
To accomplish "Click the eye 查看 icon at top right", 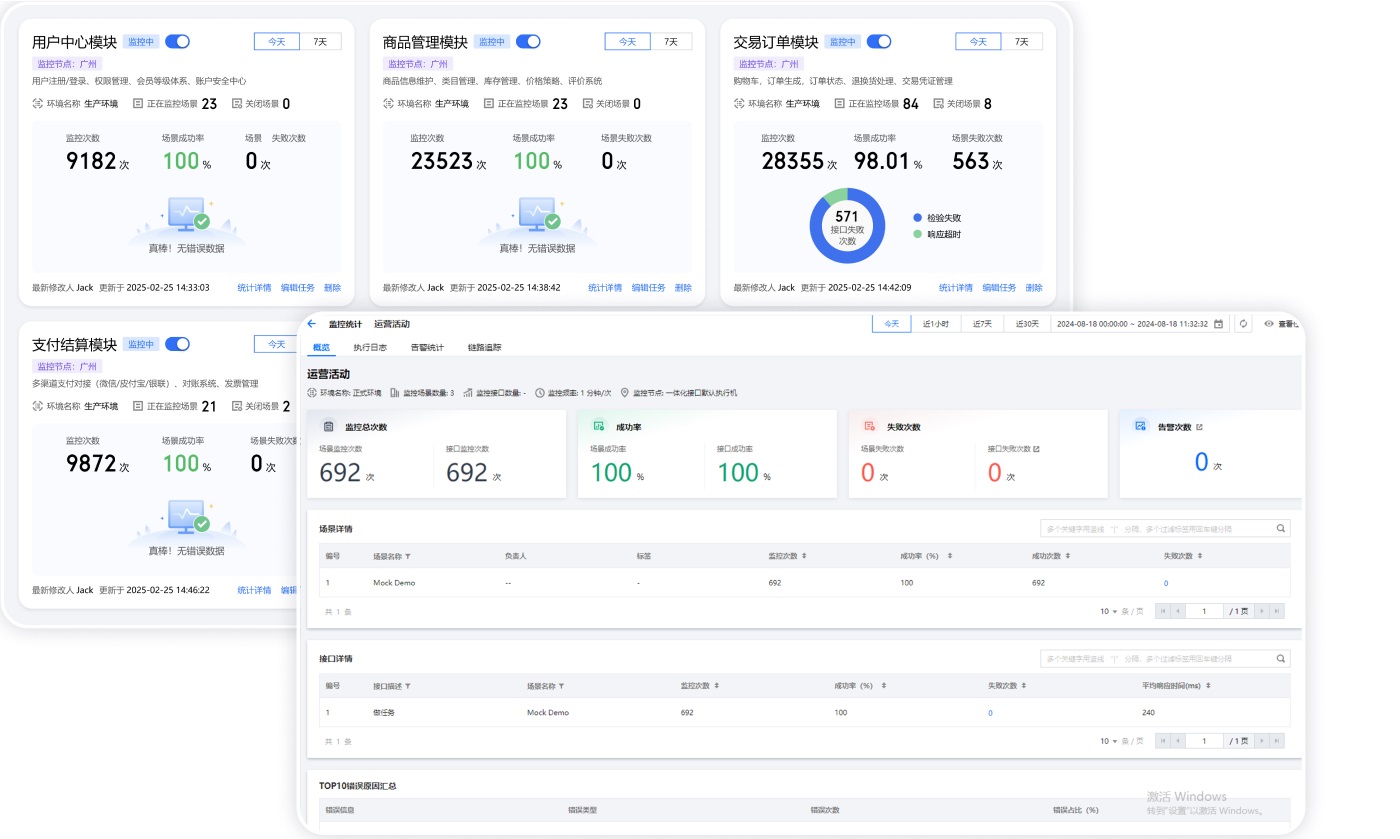I will [x=1269, y=324].
